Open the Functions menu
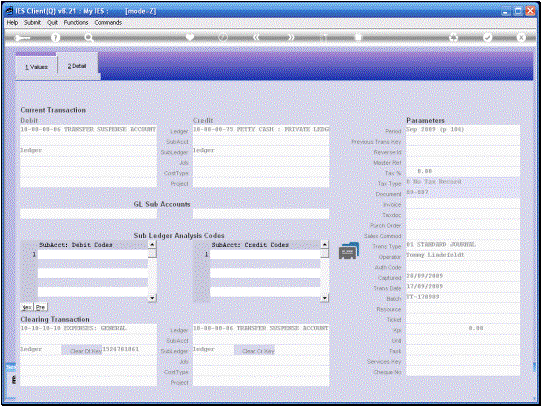Image resolution: width=541 pixels, height=406 pixels. tap(76, 22)
